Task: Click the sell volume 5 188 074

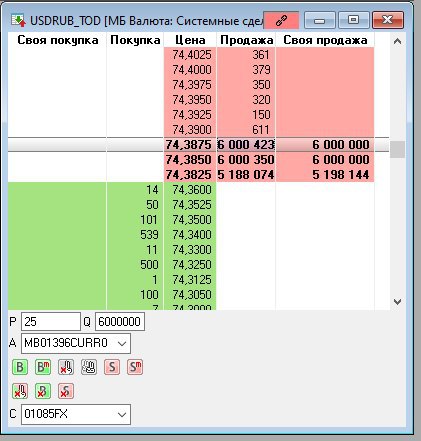Action: [246, 175]
